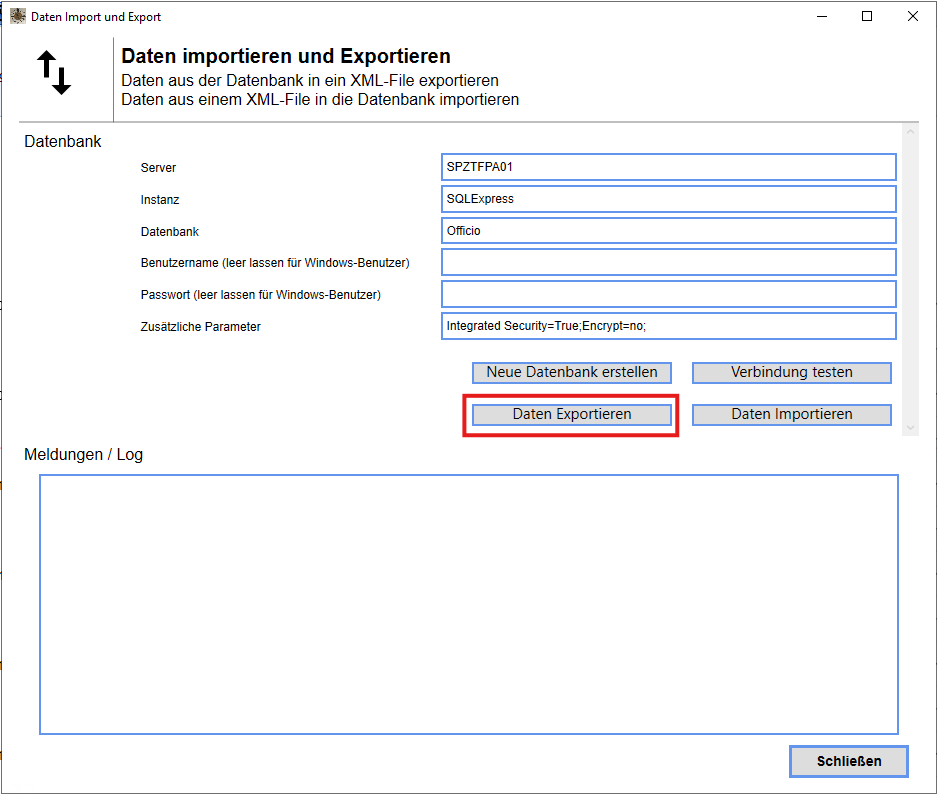The width and height of the screenshot is (937, 794).
Task: Select the Instanz text field
Action: [x=667, y=199]
